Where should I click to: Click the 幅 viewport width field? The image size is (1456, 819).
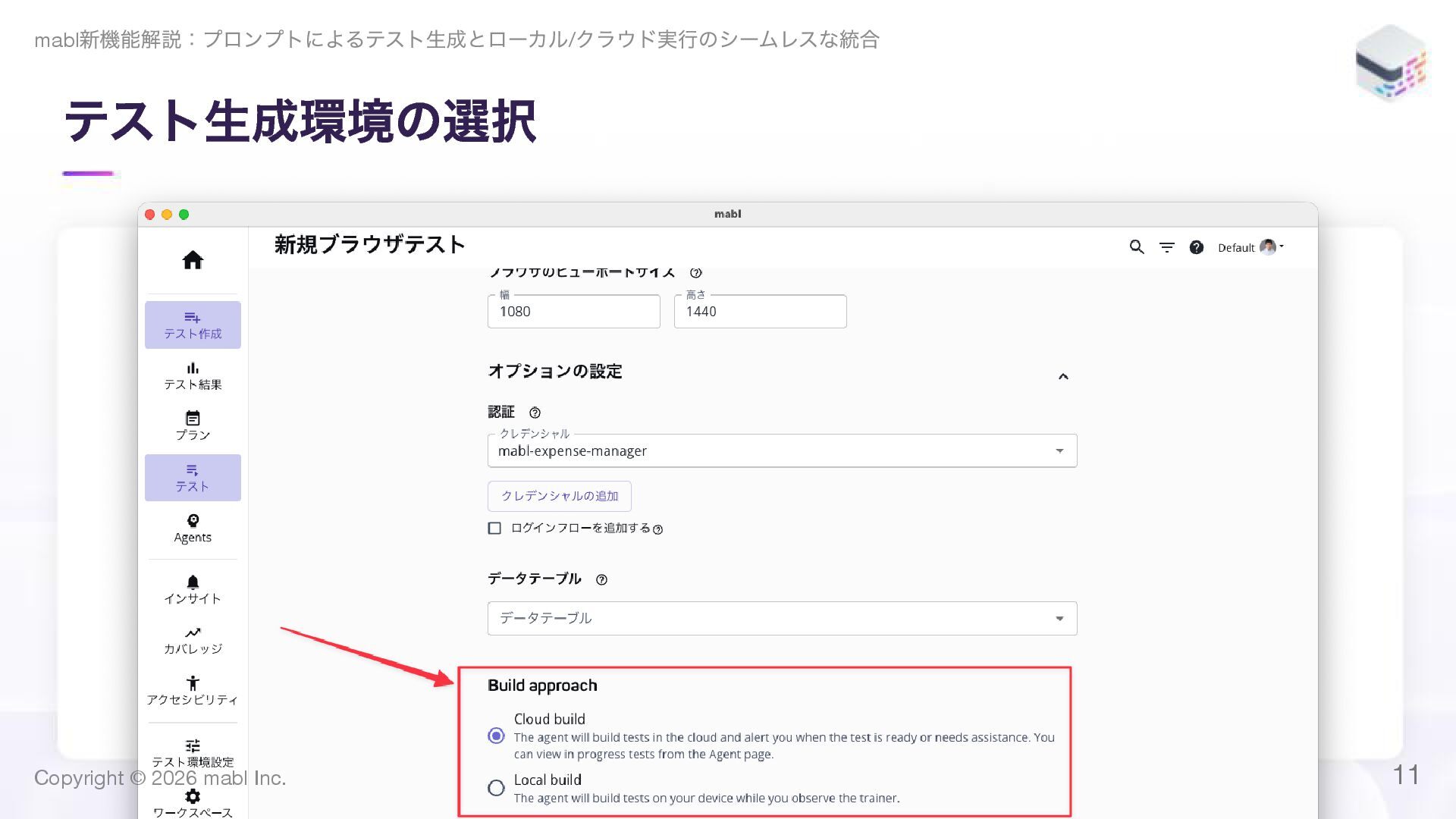pos(573,312)
